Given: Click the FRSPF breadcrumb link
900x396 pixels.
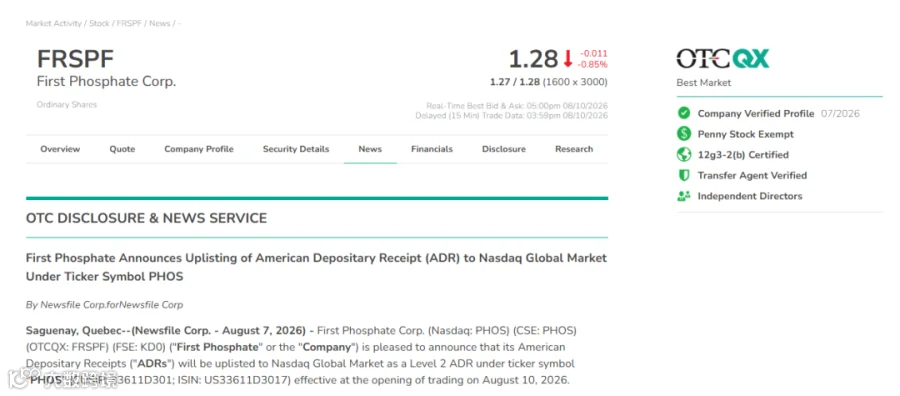Looking at the screenshot, I should click(129, 24).
